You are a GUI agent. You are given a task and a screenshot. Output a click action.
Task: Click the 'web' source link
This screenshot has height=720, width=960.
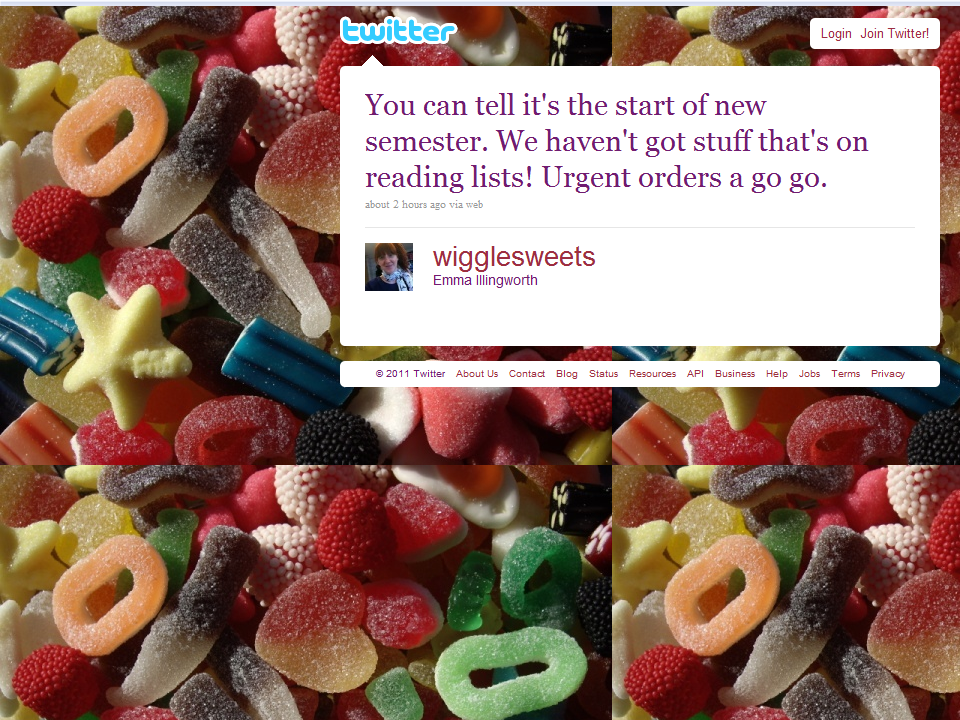click(474, 204)
